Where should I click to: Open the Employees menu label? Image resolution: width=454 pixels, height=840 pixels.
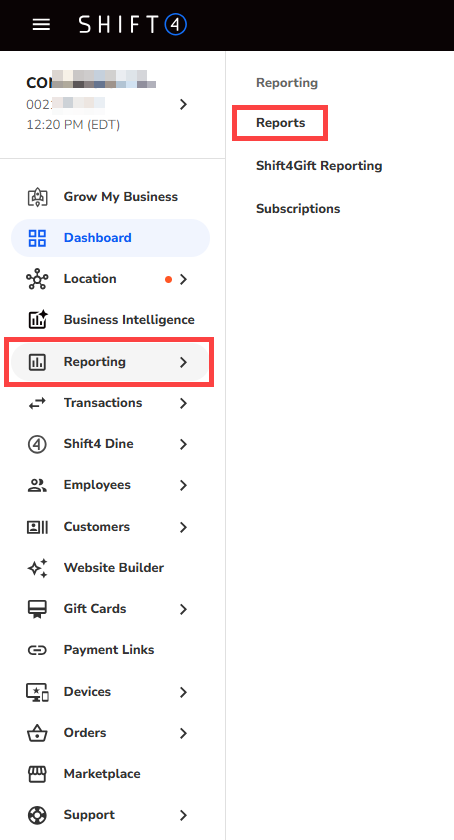tap(97, 485)
